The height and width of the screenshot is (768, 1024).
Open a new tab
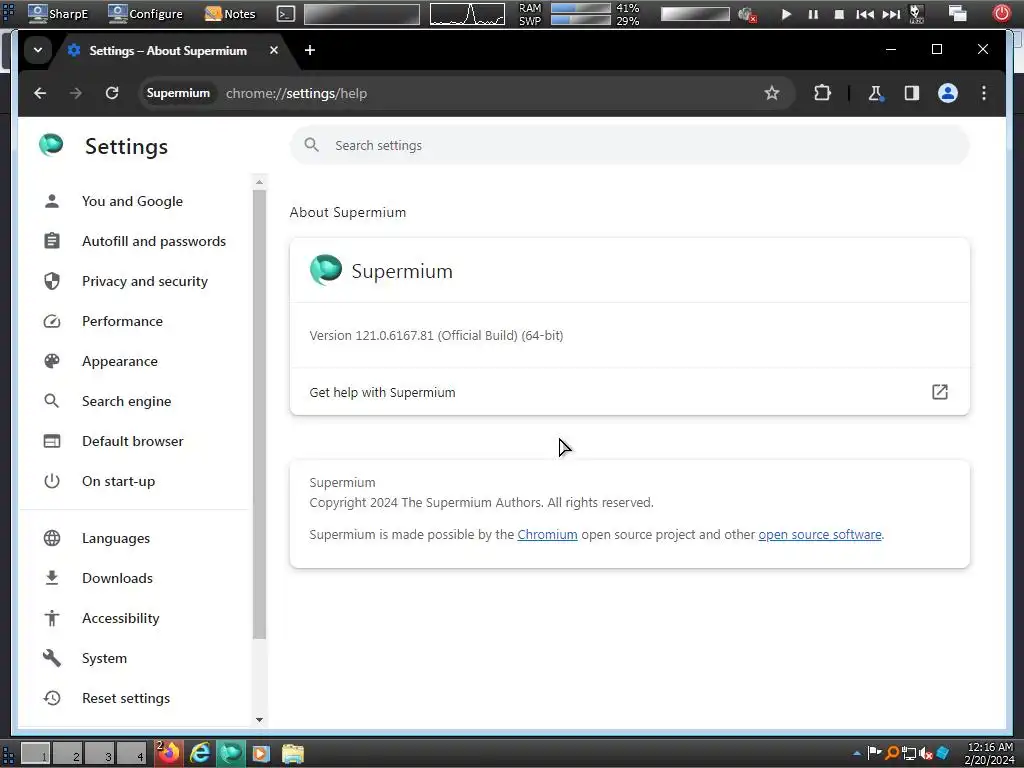point(310,50)
